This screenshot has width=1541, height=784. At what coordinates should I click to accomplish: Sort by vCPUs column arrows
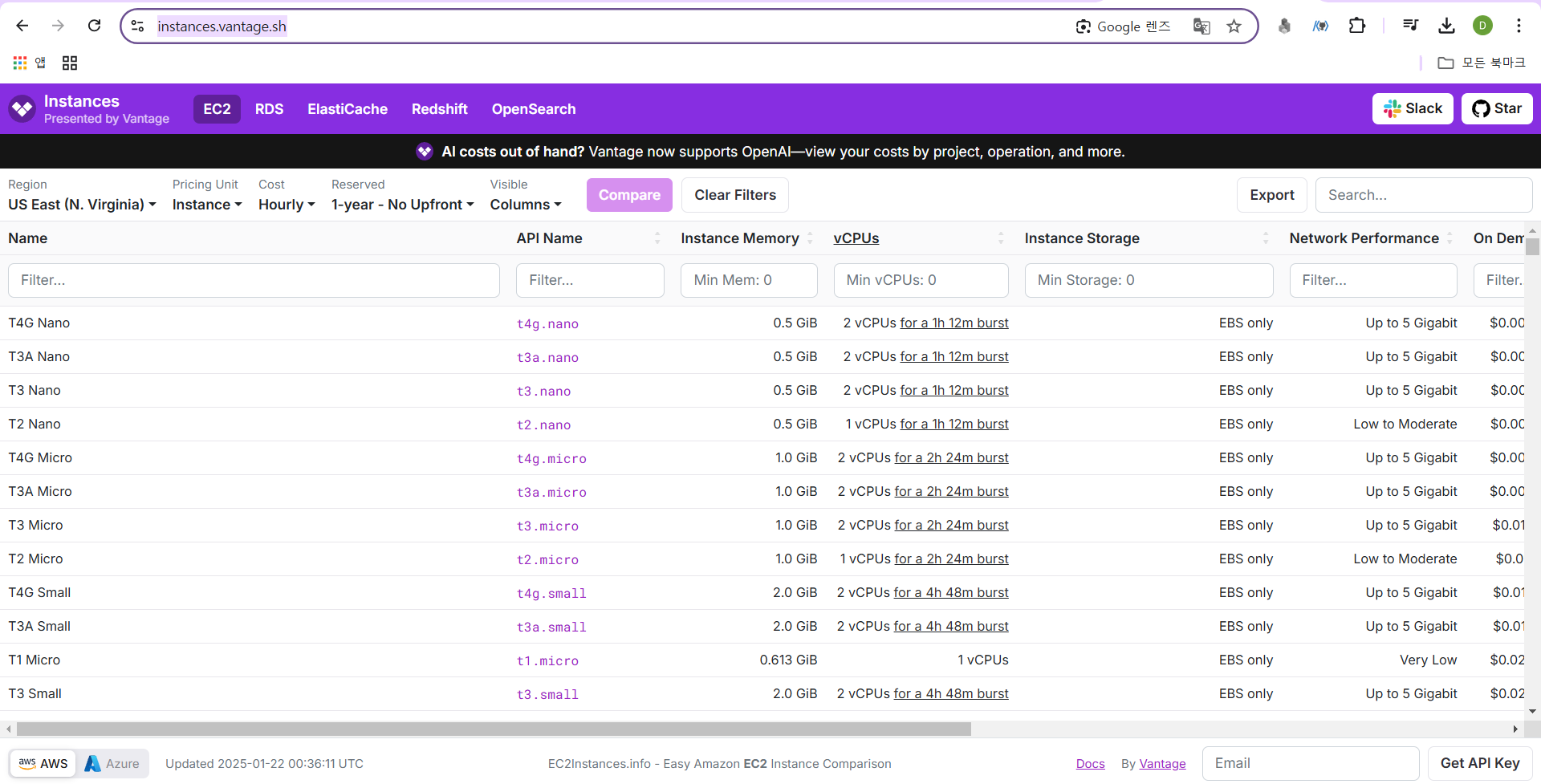click(x=1001, y=238)
